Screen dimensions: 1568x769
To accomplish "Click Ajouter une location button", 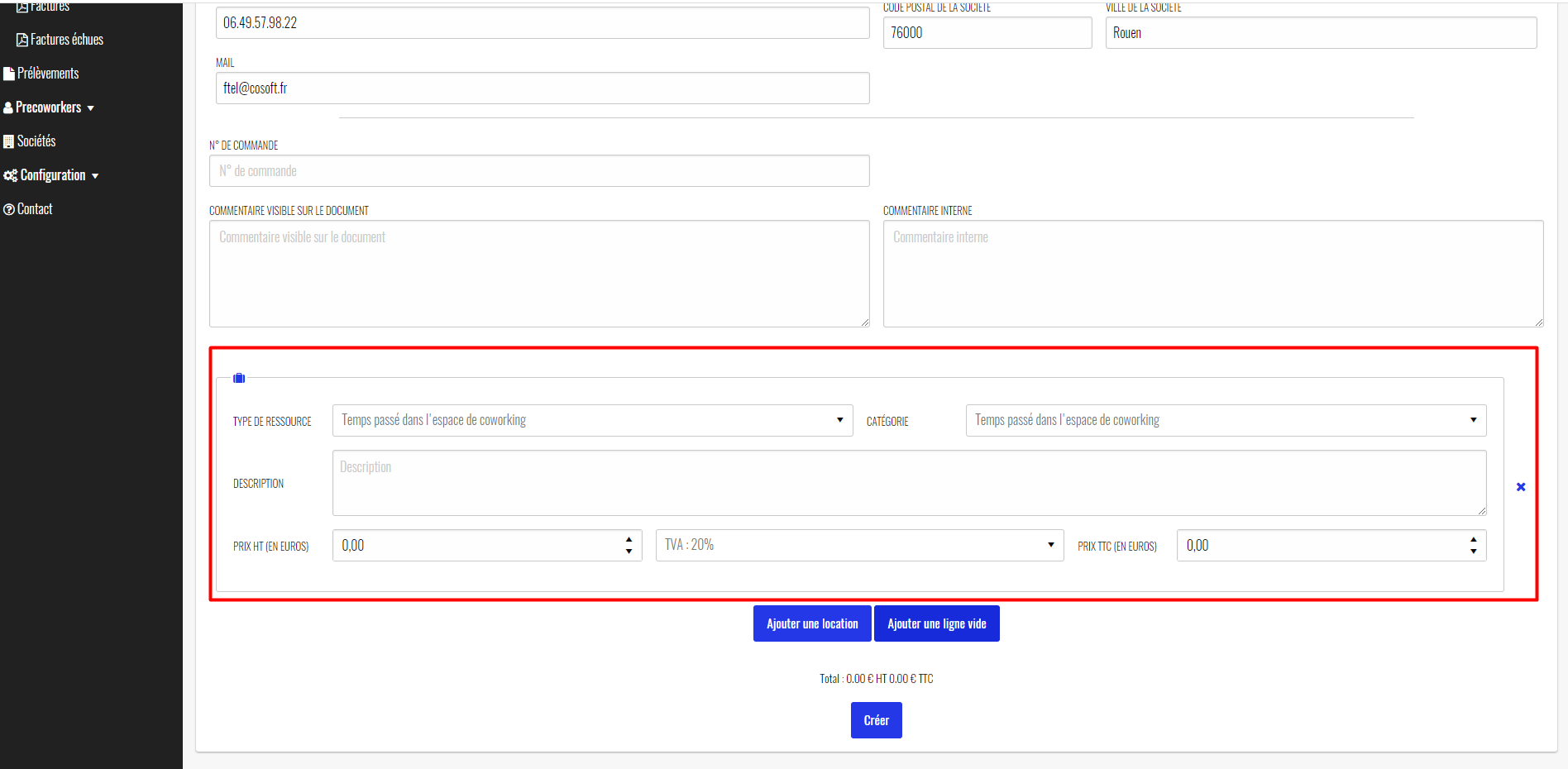I will point(812,623).
